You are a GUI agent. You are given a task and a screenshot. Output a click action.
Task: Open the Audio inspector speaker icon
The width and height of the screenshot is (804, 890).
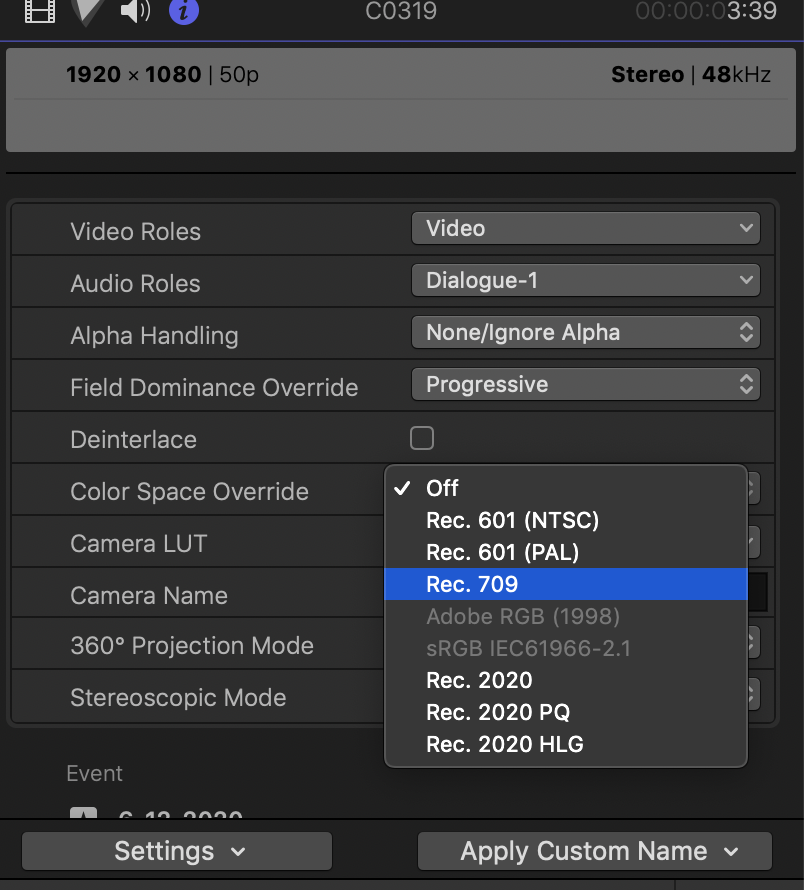136,11
